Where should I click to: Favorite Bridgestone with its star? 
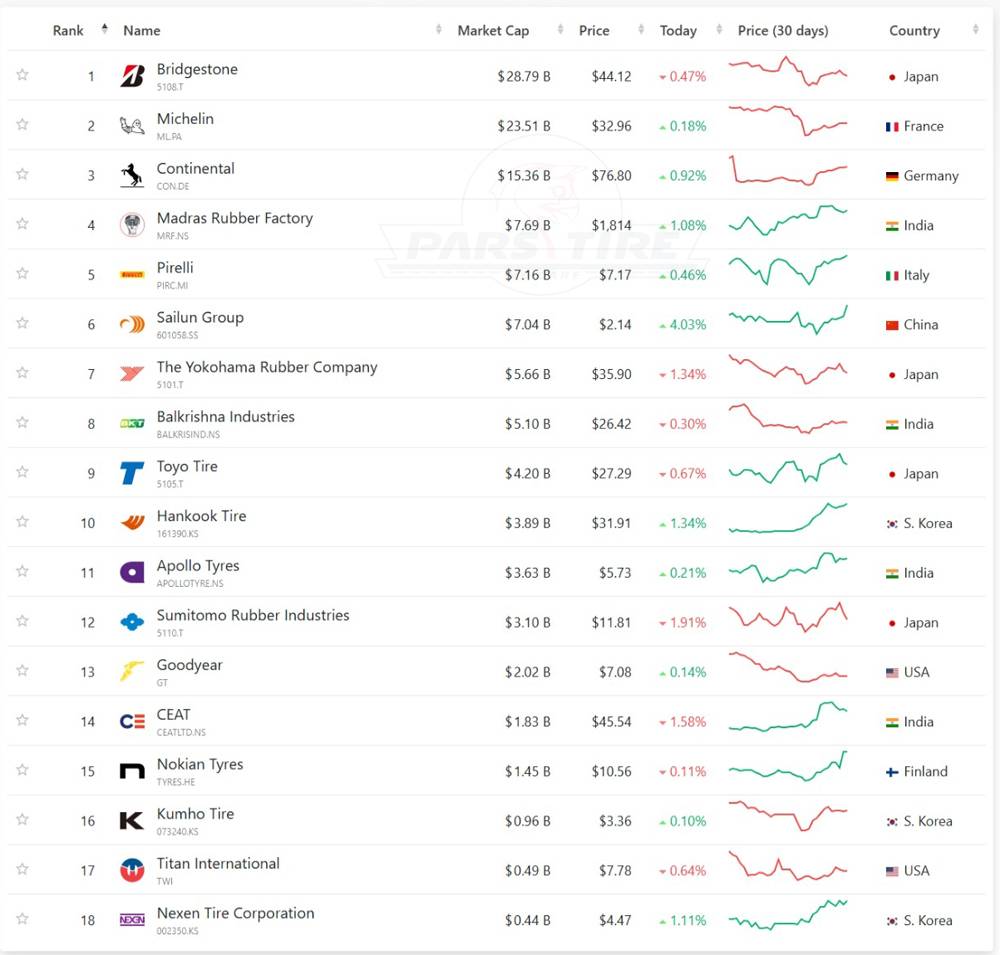(22, 75)
